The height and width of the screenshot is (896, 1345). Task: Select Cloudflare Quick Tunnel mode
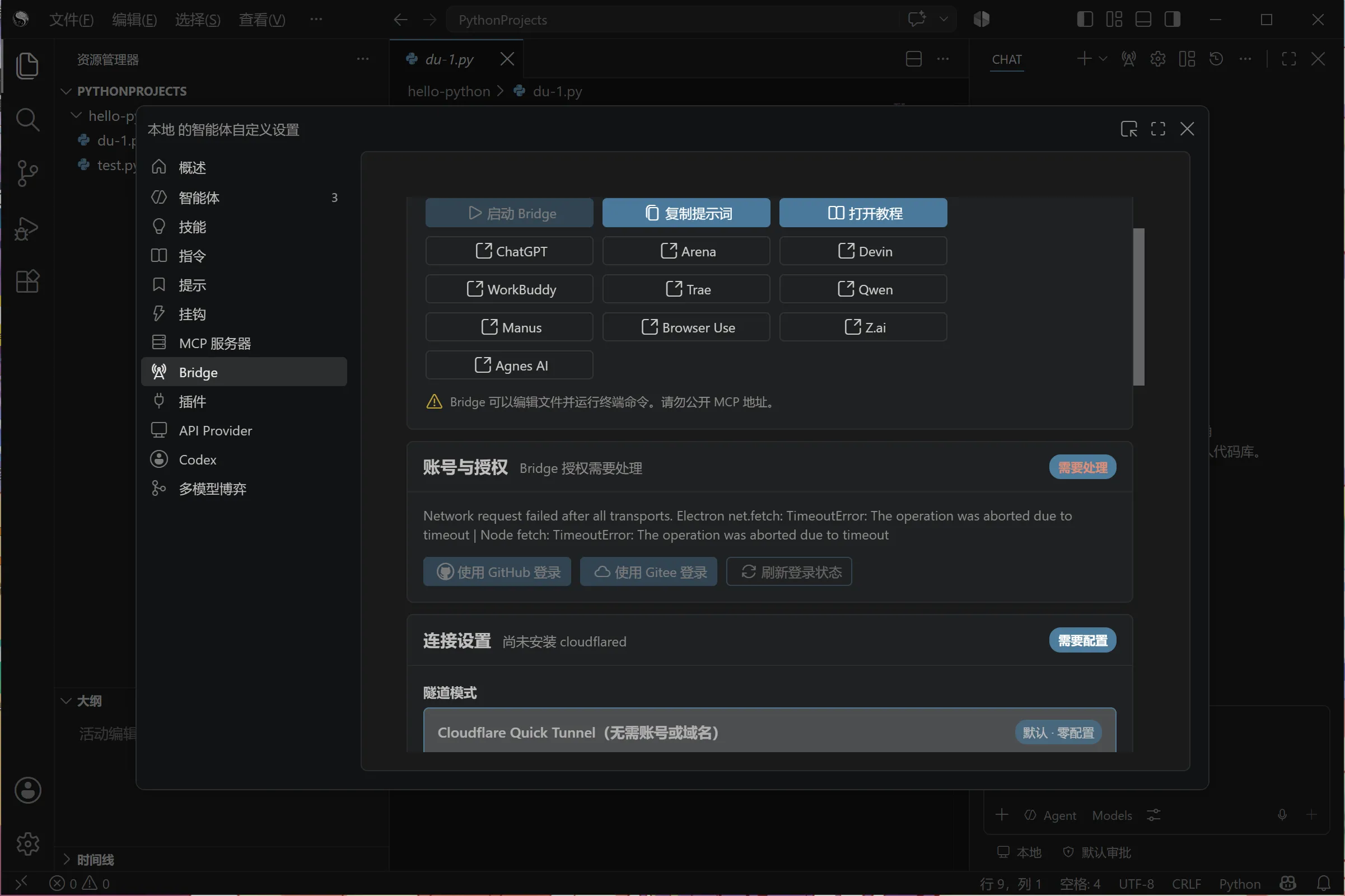click(x=769, y=731)
